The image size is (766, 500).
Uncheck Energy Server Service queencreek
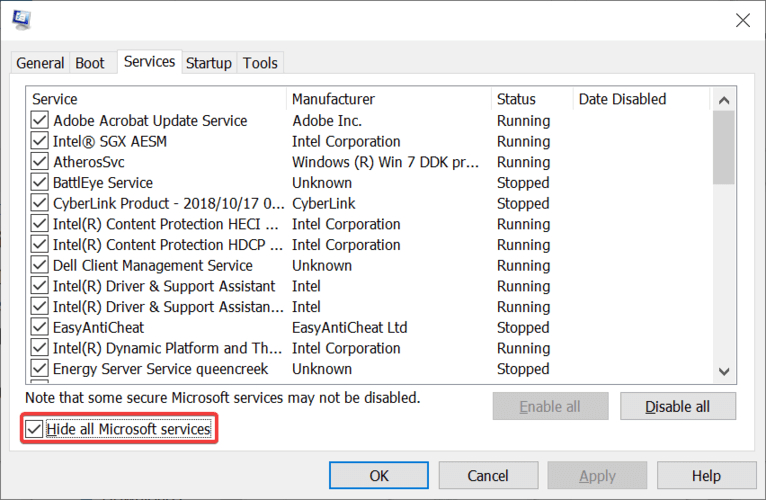click(x=40, y=368)
